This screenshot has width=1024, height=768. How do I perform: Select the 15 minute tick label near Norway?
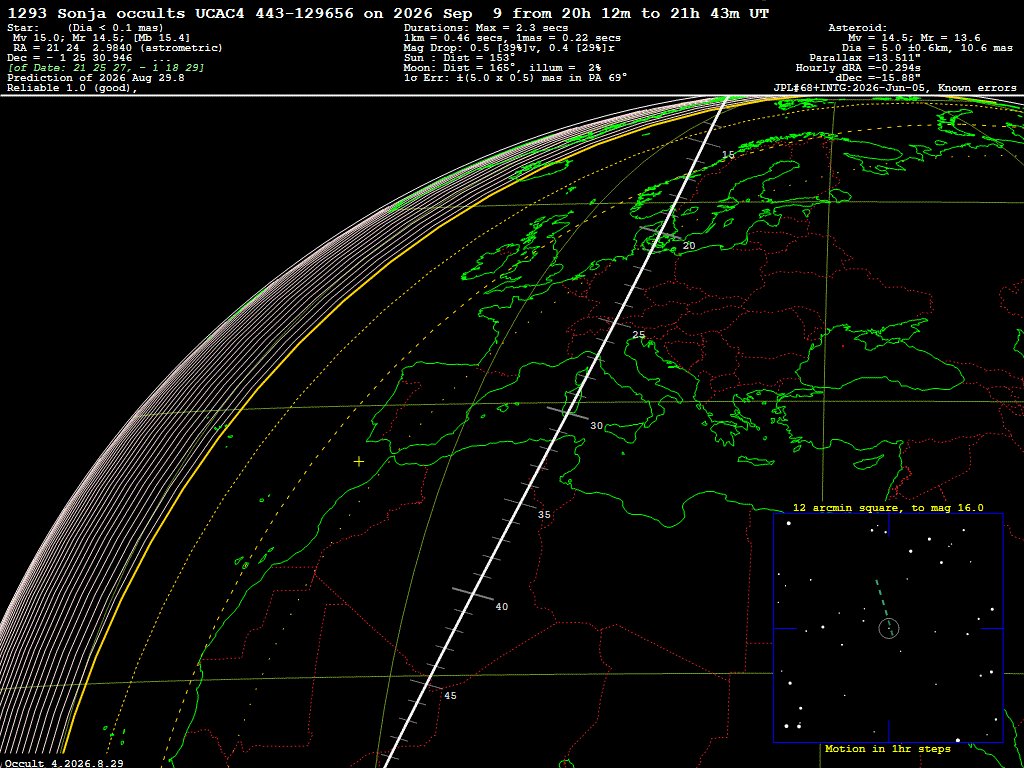pyautogui.click(x=728, y=155)
